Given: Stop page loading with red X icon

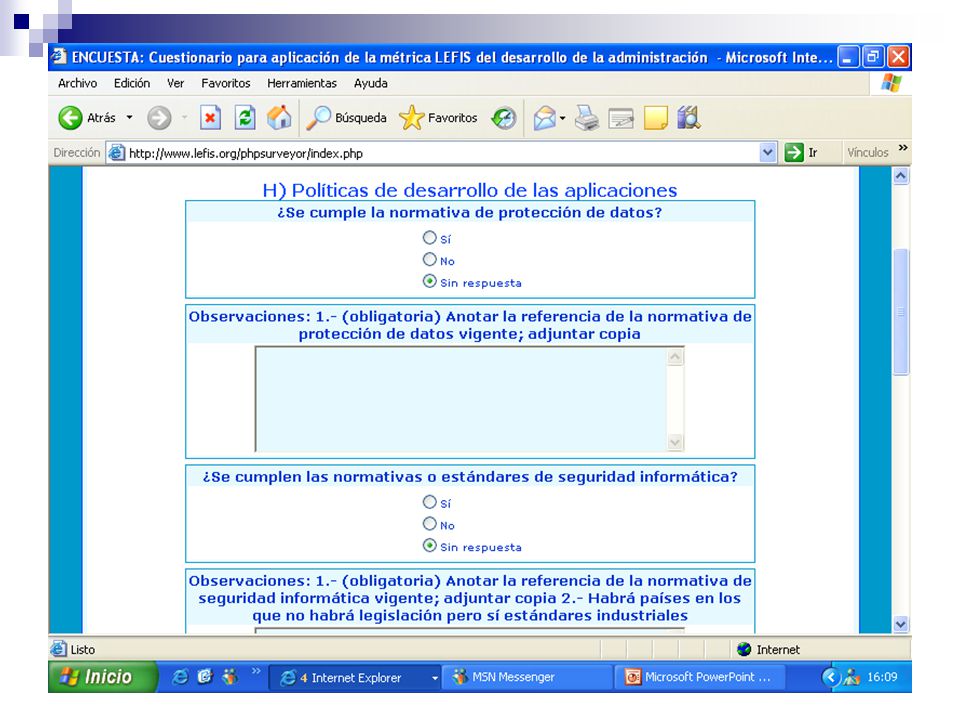Looking at the screenshot, I should [x=210, y=118].
